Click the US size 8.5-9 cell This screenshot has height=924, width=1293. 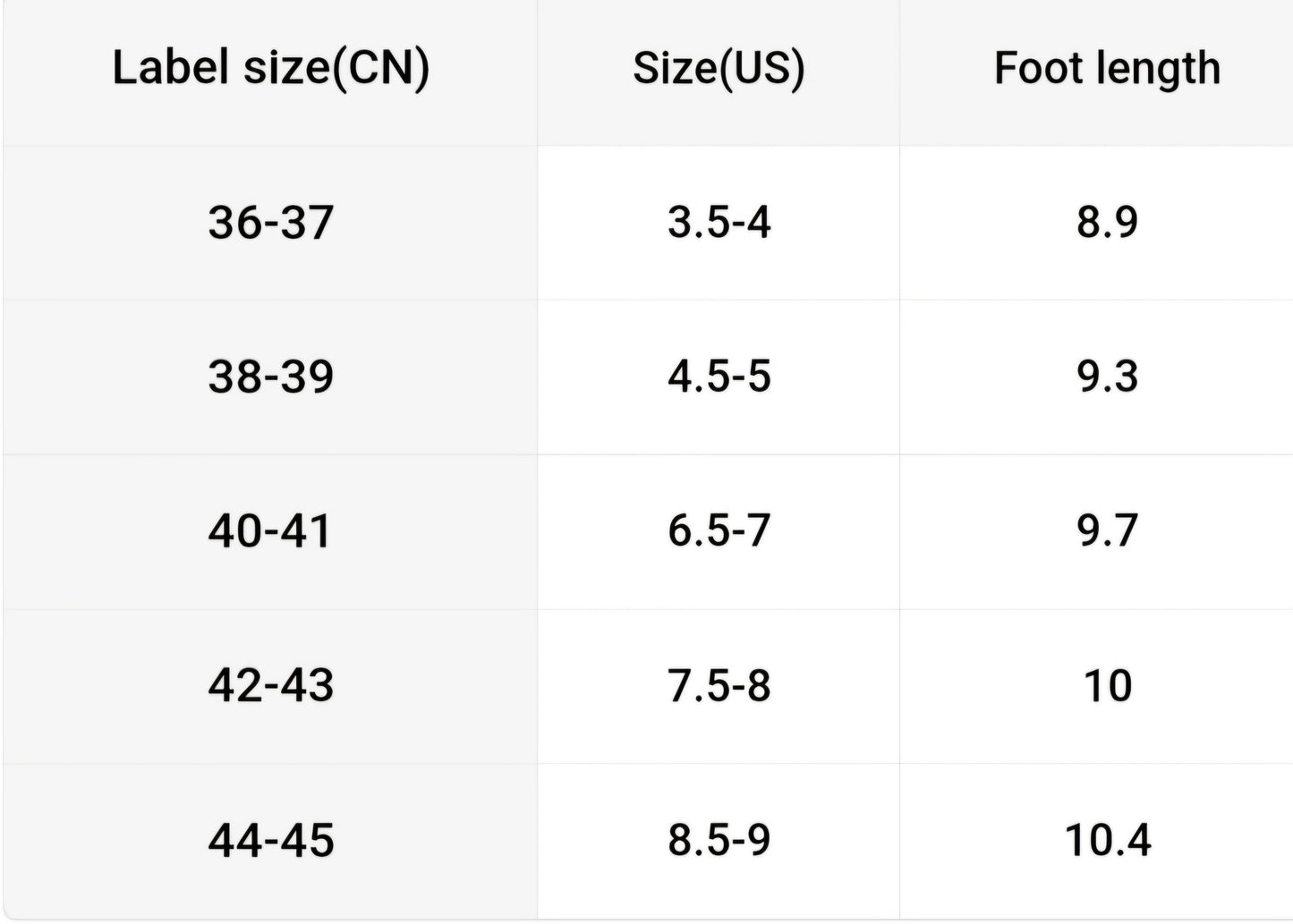pos(719,840)
